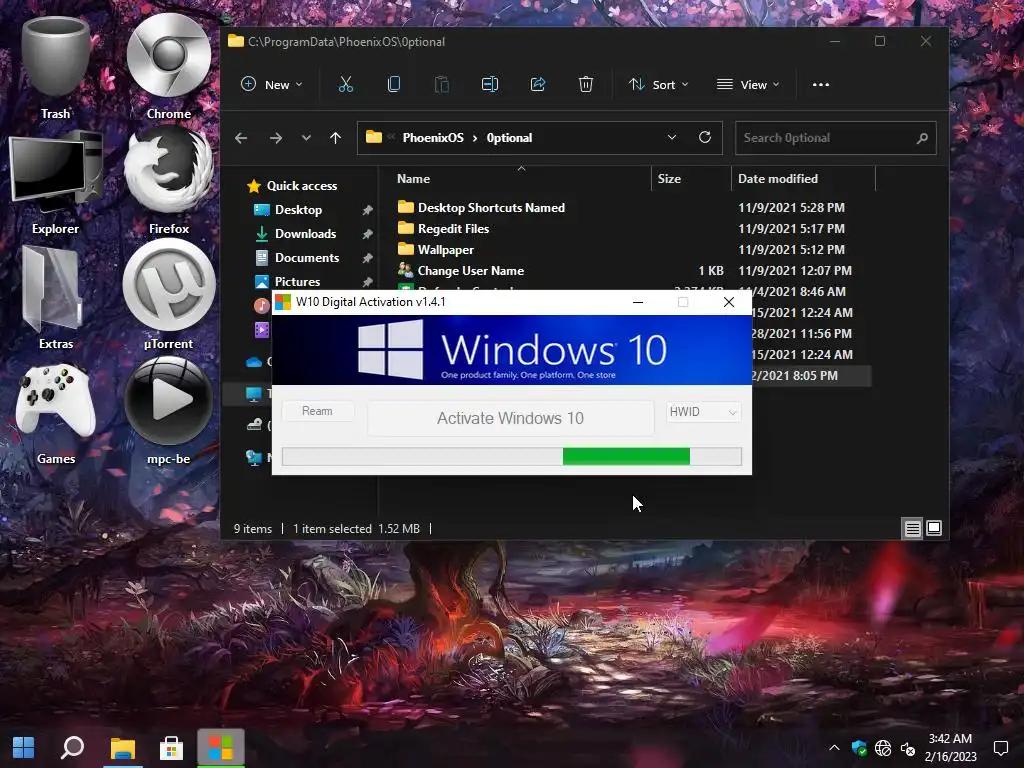Show hidden system tray icons

coord(834,748)
